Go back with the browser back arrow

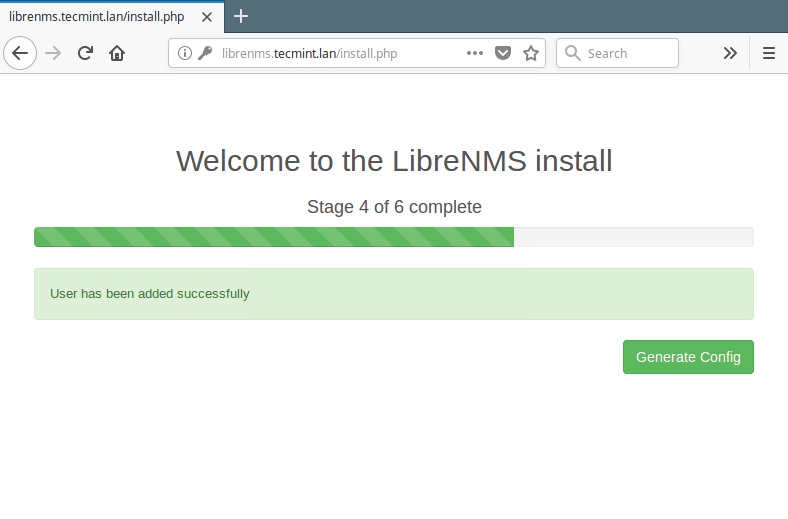[x=20, y=53]
